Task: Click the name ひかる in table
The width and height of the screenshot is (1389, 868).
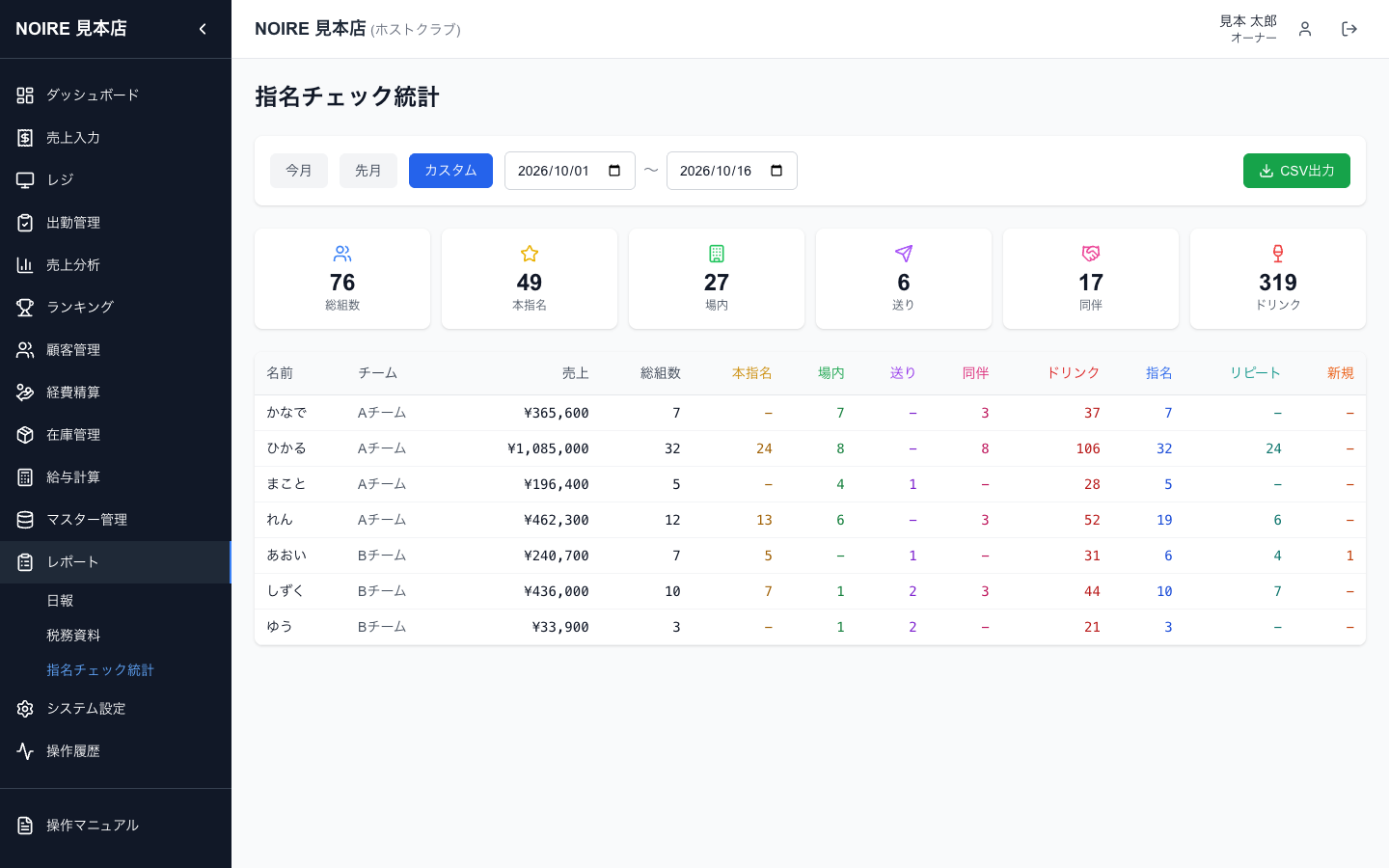Action: click(x=286, y=448)
